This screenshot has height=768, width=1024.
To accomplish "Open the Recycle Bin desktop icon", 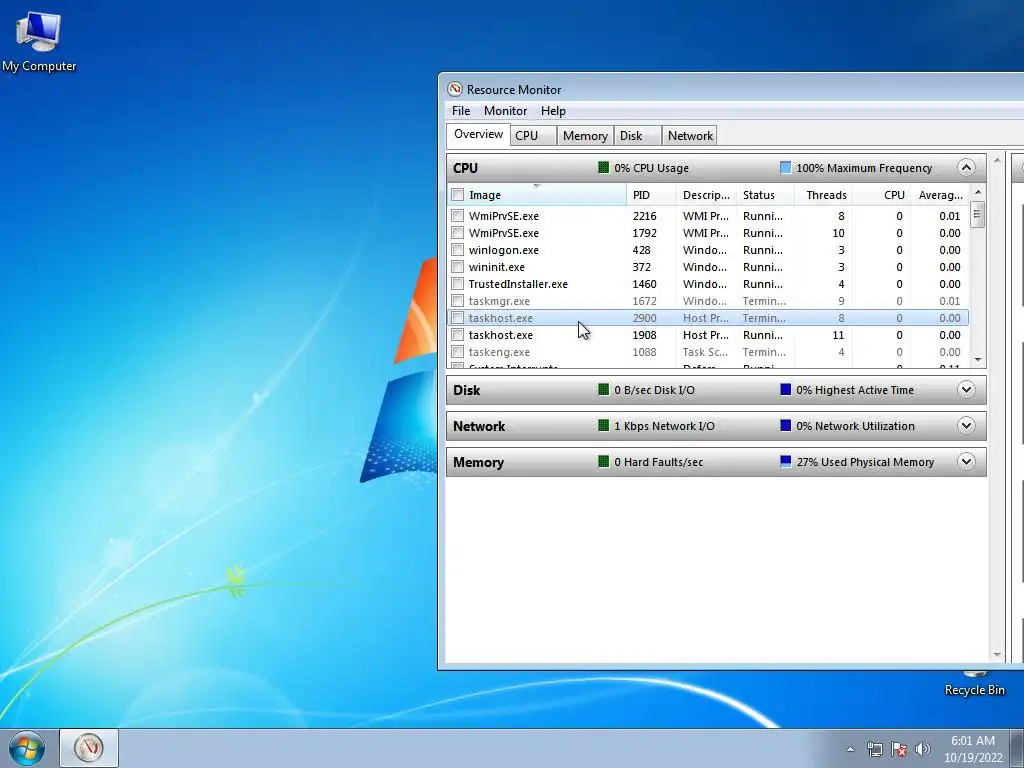I will pos(974,684).
